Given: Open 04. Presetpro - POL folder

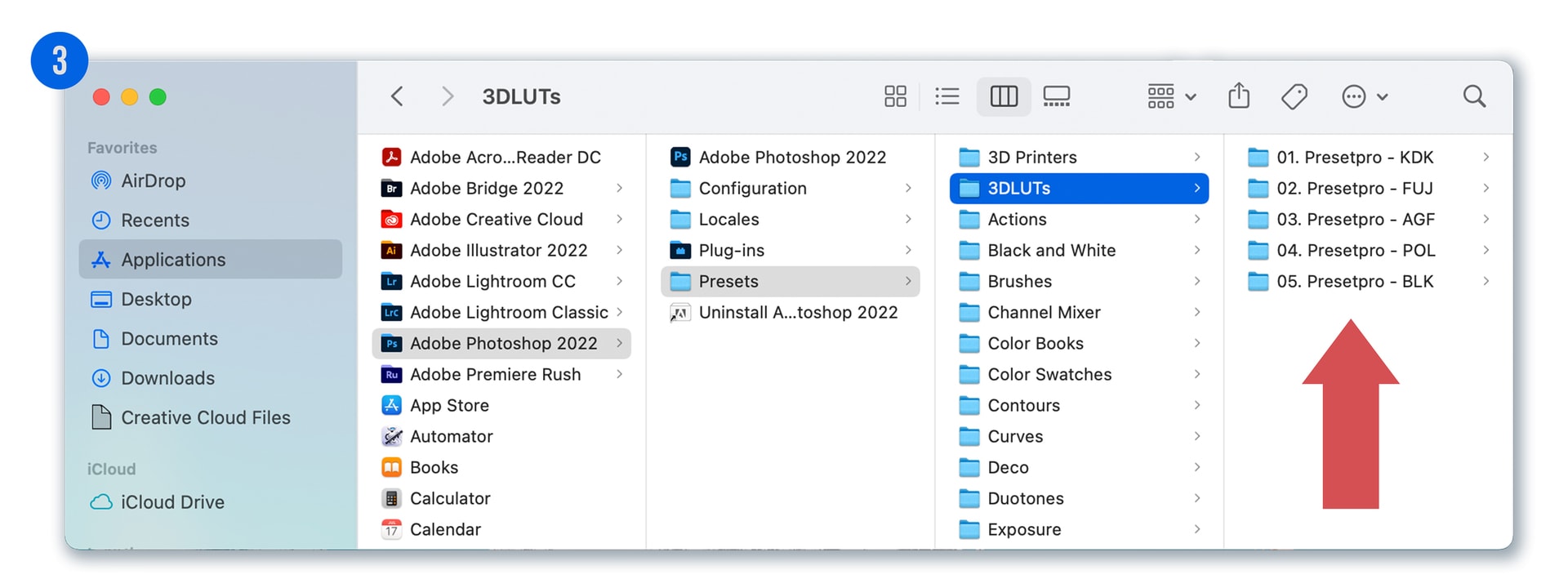Looking at the screenshot, I should tap(1369, 250).
